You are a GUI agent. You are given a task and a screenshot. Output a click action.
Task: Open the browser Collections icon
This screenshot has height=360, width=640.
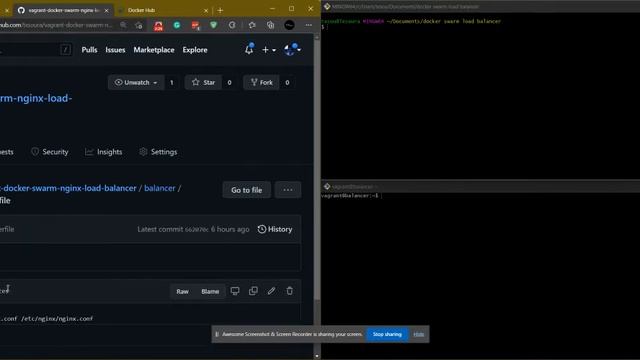(270, 25)
